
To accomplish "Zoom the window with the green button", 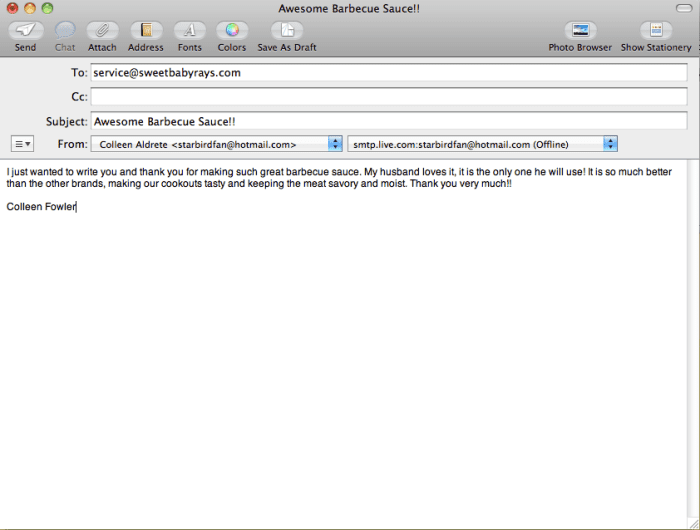I will [x=47, y=8].
